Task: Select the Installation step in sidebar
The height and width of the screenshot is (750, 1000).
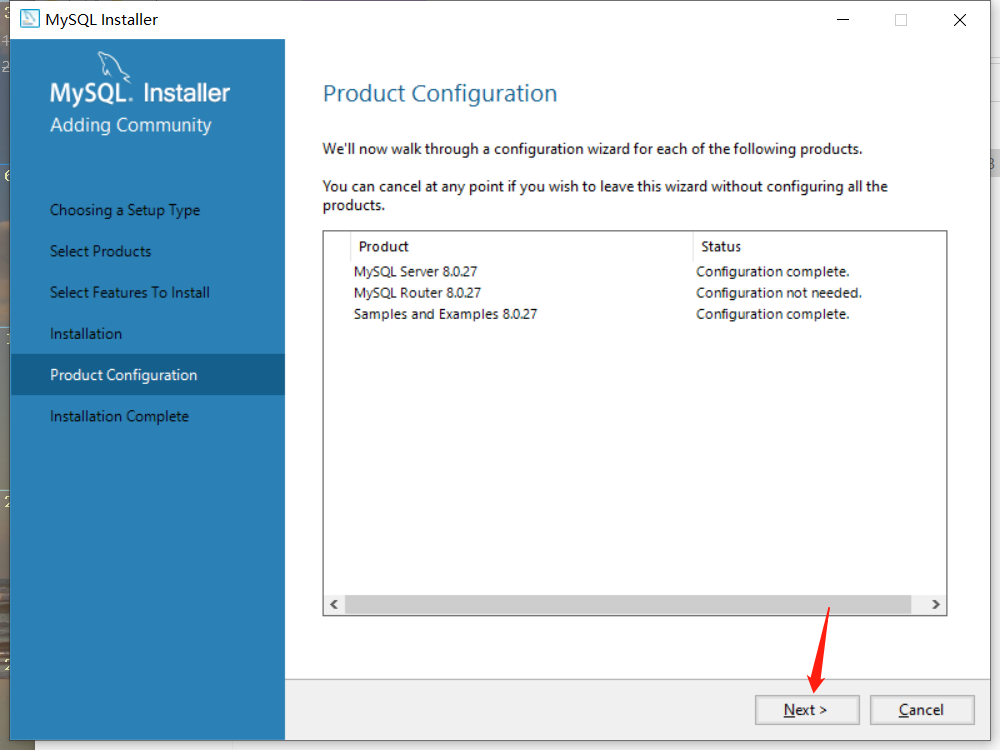Action: coord(86,334)
